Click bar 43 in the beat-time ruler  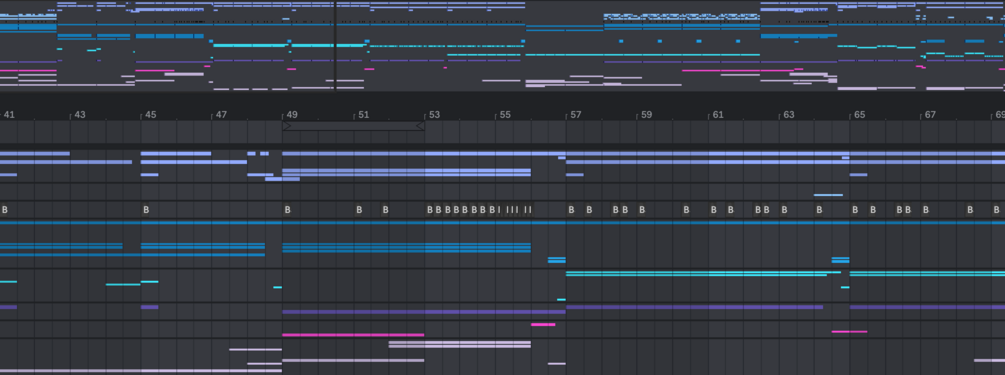79,115
